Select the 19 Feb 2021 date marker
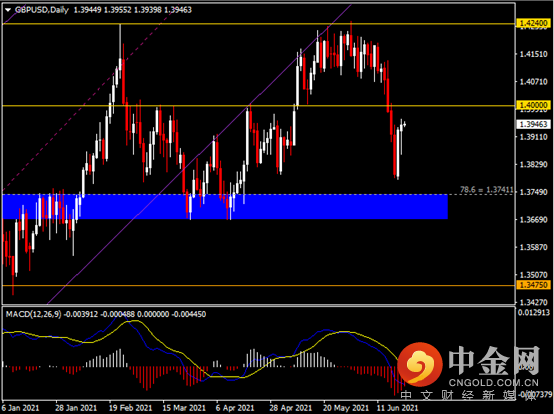This screenshot has width=554, height=414. (130, 408)
